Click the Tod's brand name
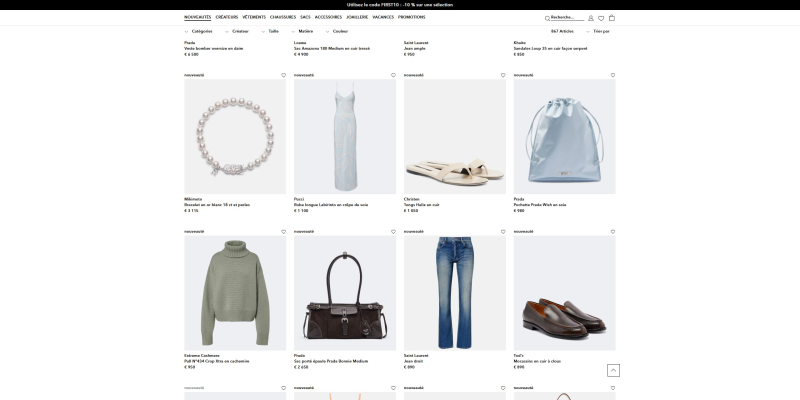The height and width of the screenshot is (400, 800). click(519, 356)
